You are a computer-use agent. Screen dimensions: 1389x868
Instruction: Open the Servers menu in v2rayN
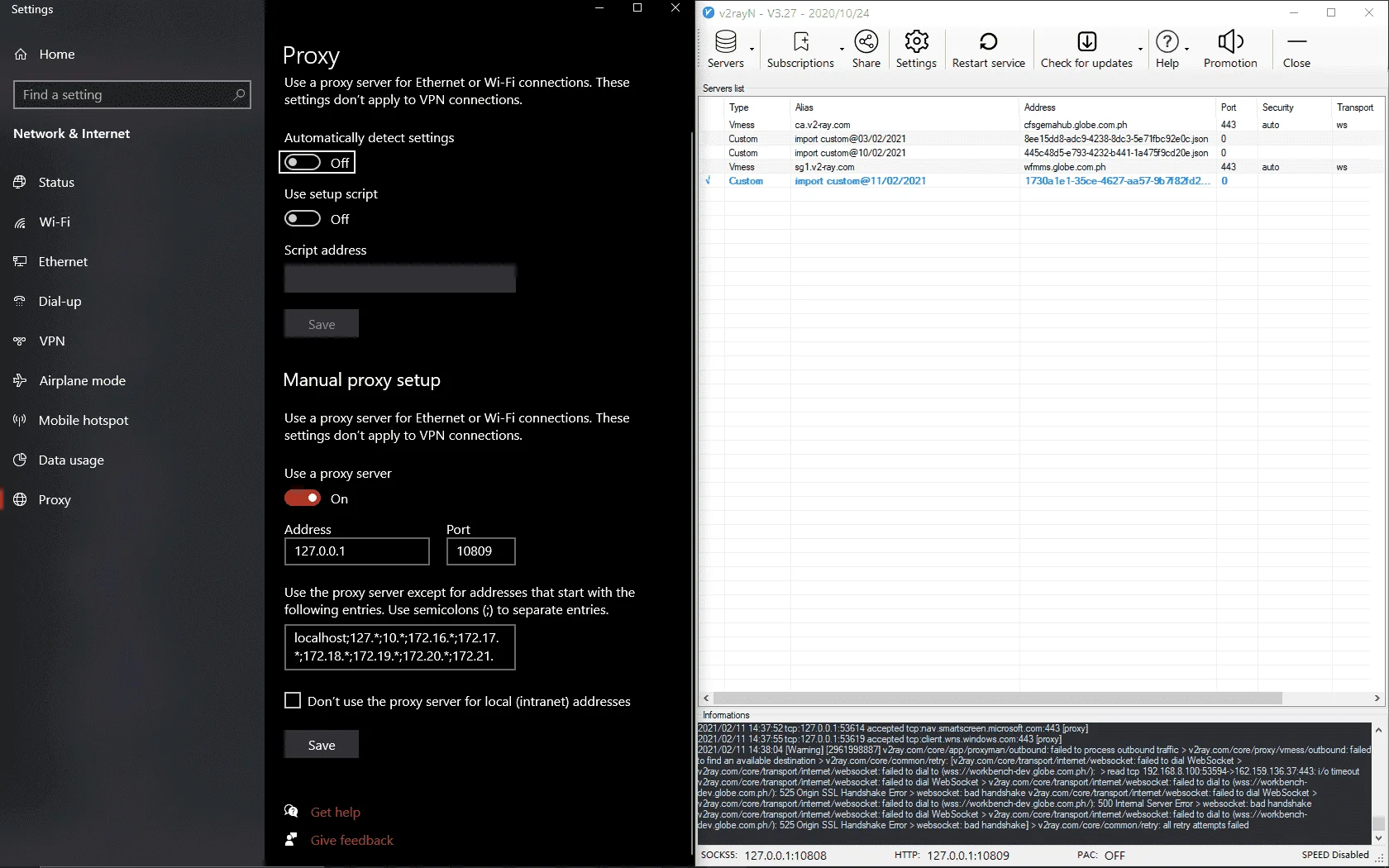click(x=725, y=49)
